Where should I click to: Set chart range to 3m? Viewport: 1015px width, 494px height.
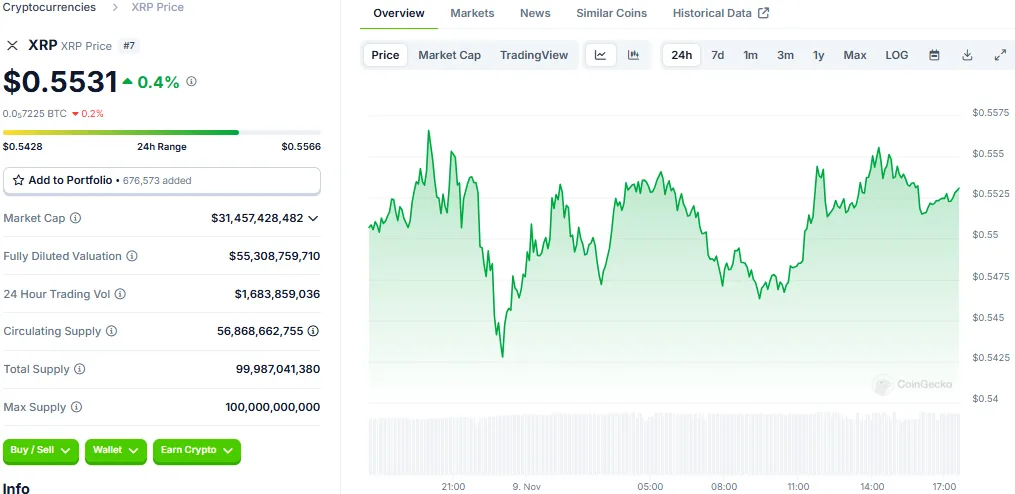[x=785, y=55]
